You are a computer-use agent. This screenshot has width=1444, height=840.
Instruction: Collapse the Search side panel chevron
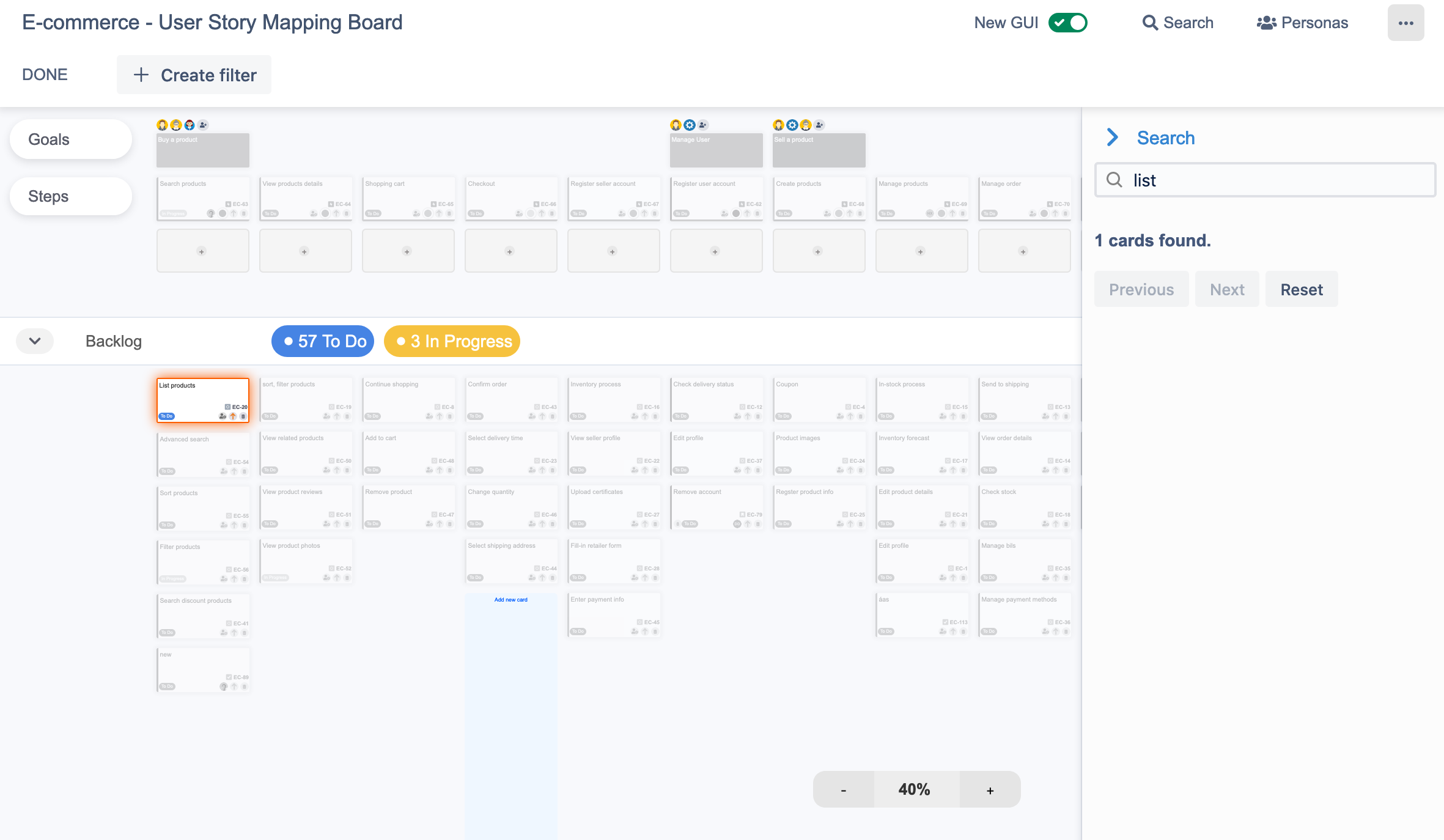pos(1113,138)
